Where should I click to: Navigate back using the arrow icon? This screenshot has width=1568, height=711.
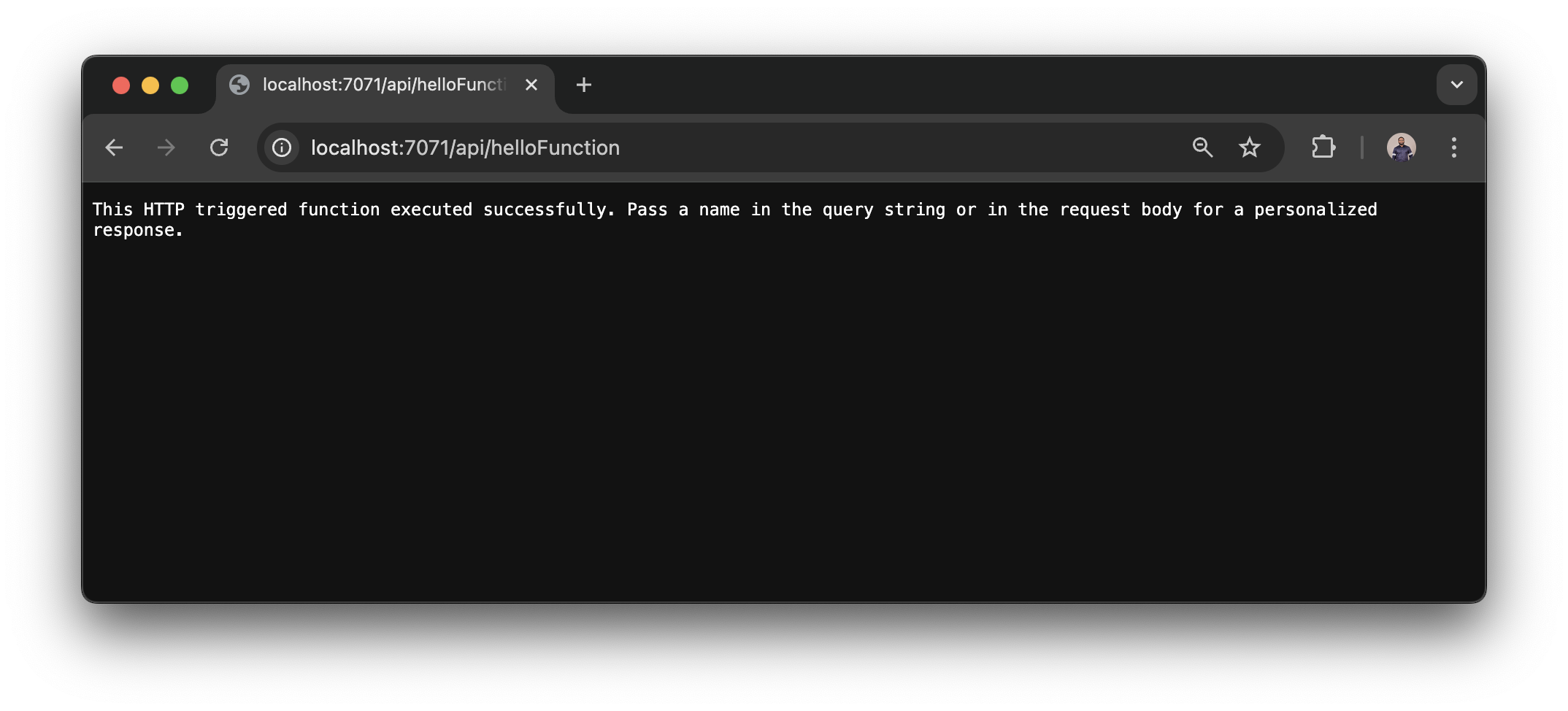click(115, 147)
